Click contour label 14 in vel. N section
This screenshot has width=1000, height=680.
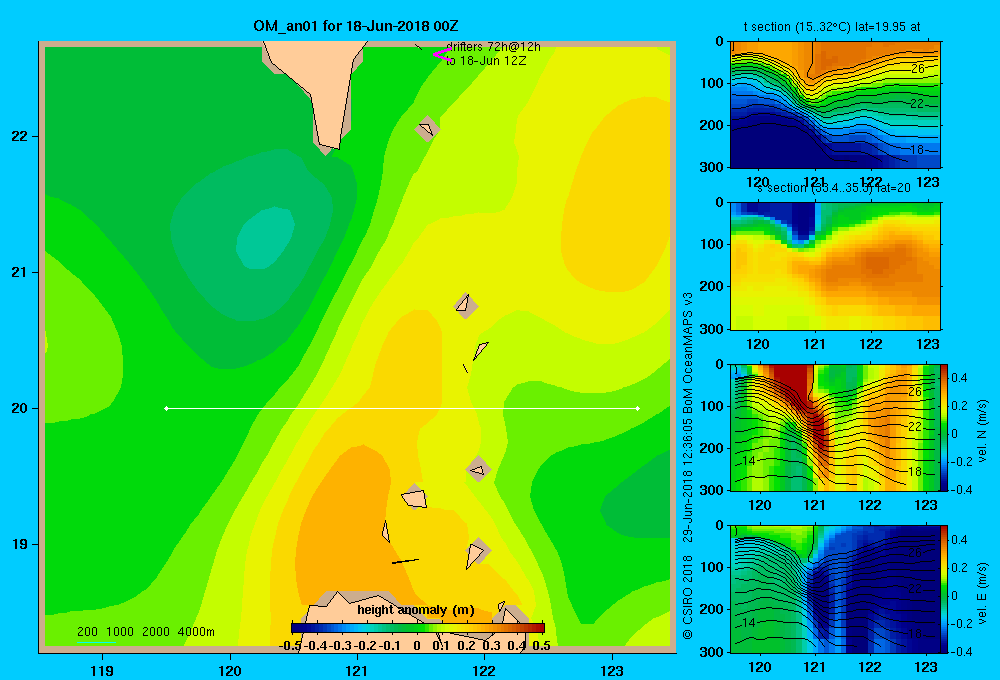[749, 461]
